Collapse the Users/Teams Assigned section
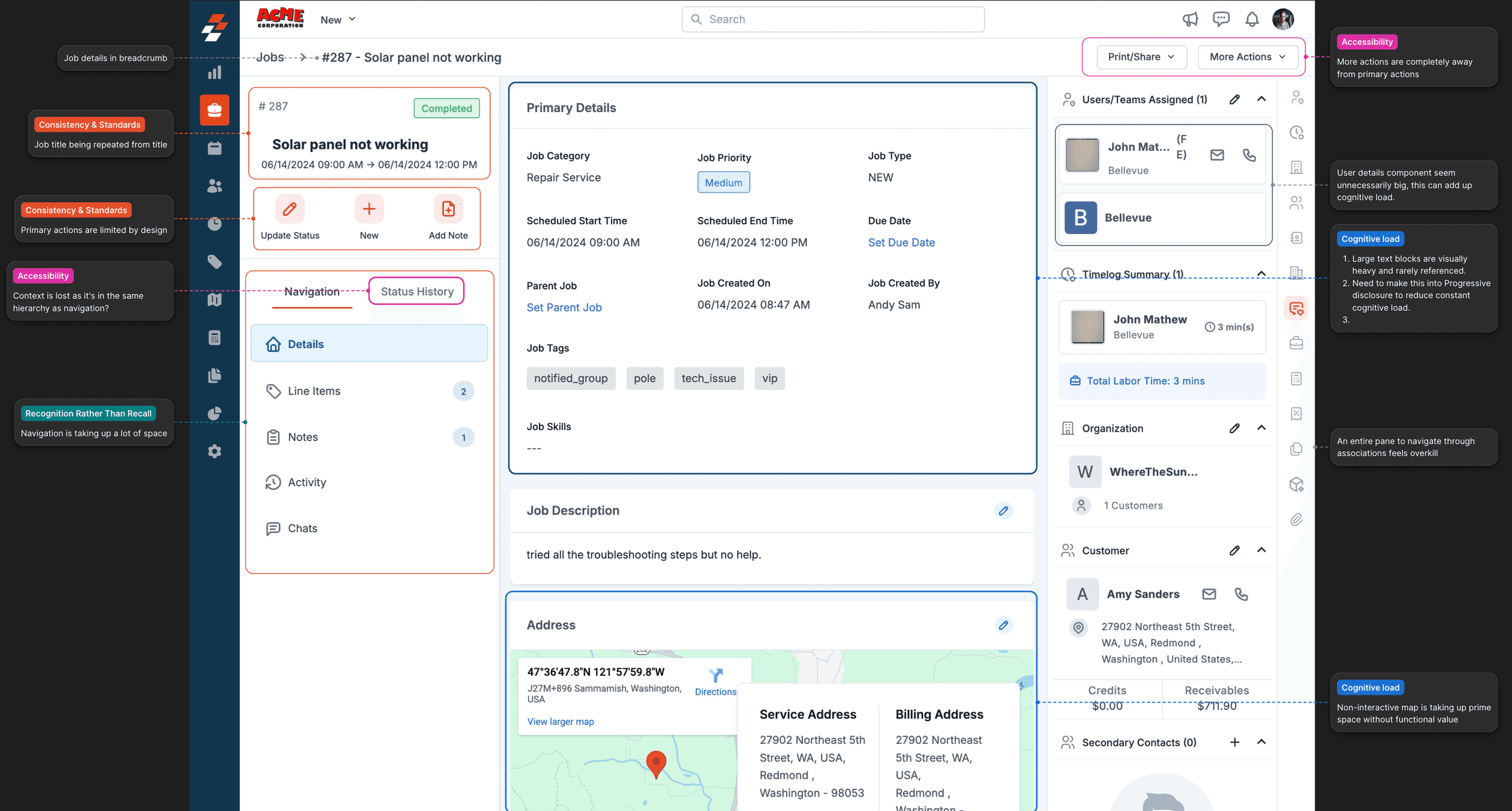Viewport: 1512px width, 811px height. click(x=1261, y=99)
